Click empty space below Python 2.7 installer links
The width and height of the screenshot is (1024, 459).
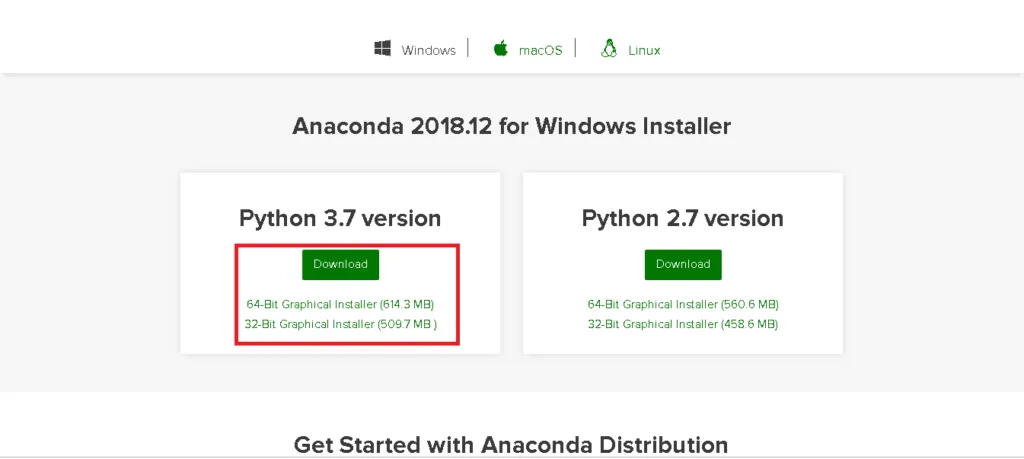[683, 343]
